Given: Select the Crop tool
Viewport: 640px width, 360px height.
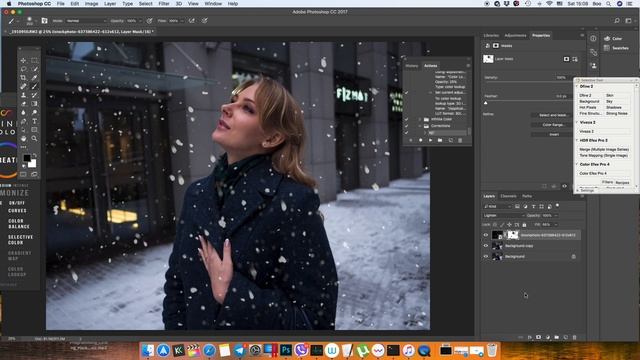Looking at the screenshot, I should coord(23,78).
